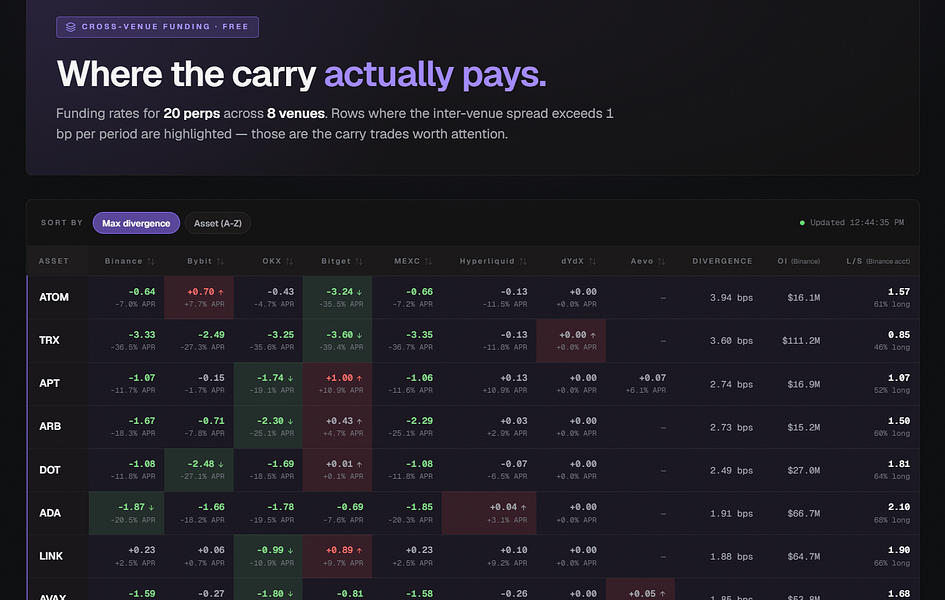Click TRX Bitget -3.60 highlighted cell
Image resolution: width=945 pixels, height=600 pixels.
tap(338, 341)
